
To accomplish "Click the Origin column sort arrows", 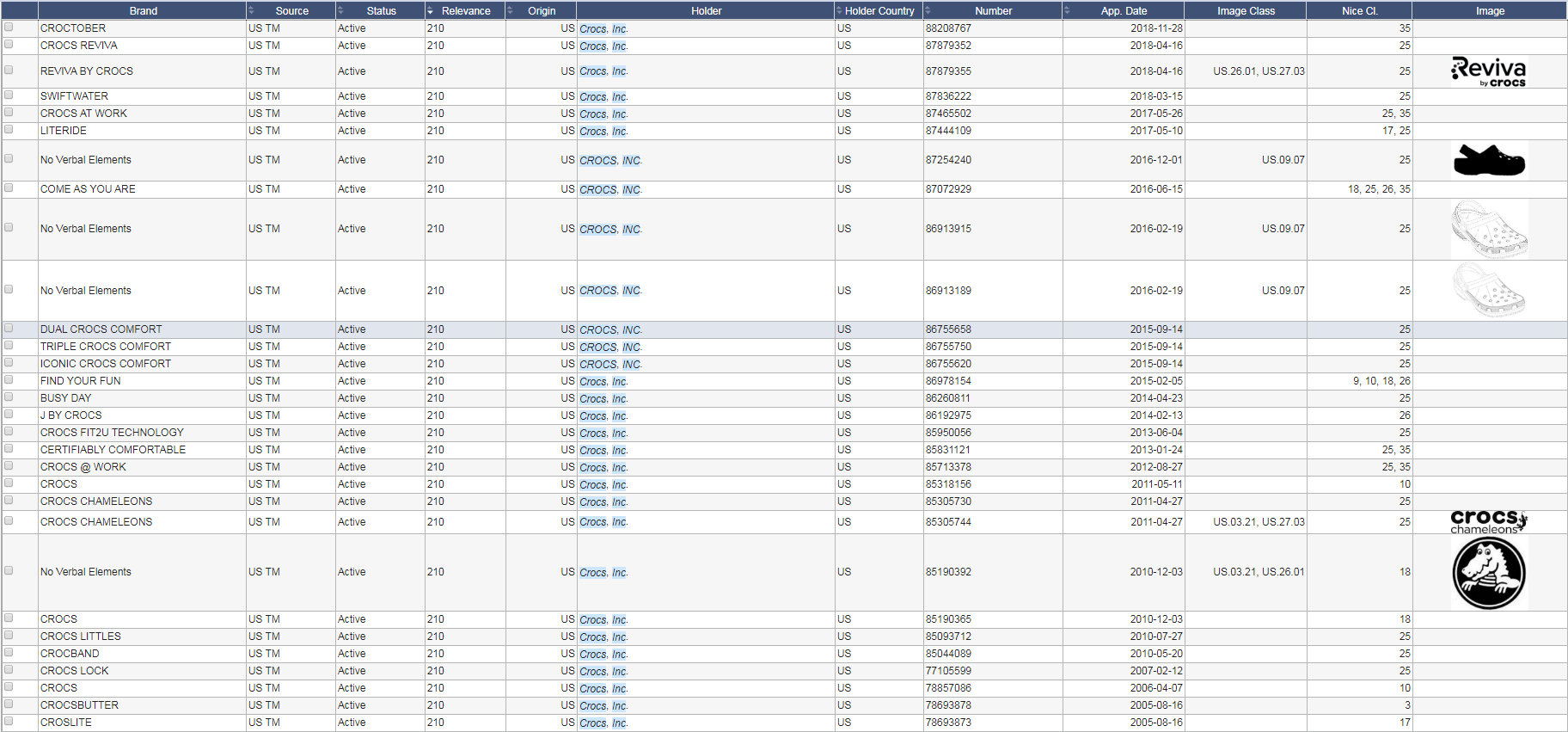I will click(510, 10).
